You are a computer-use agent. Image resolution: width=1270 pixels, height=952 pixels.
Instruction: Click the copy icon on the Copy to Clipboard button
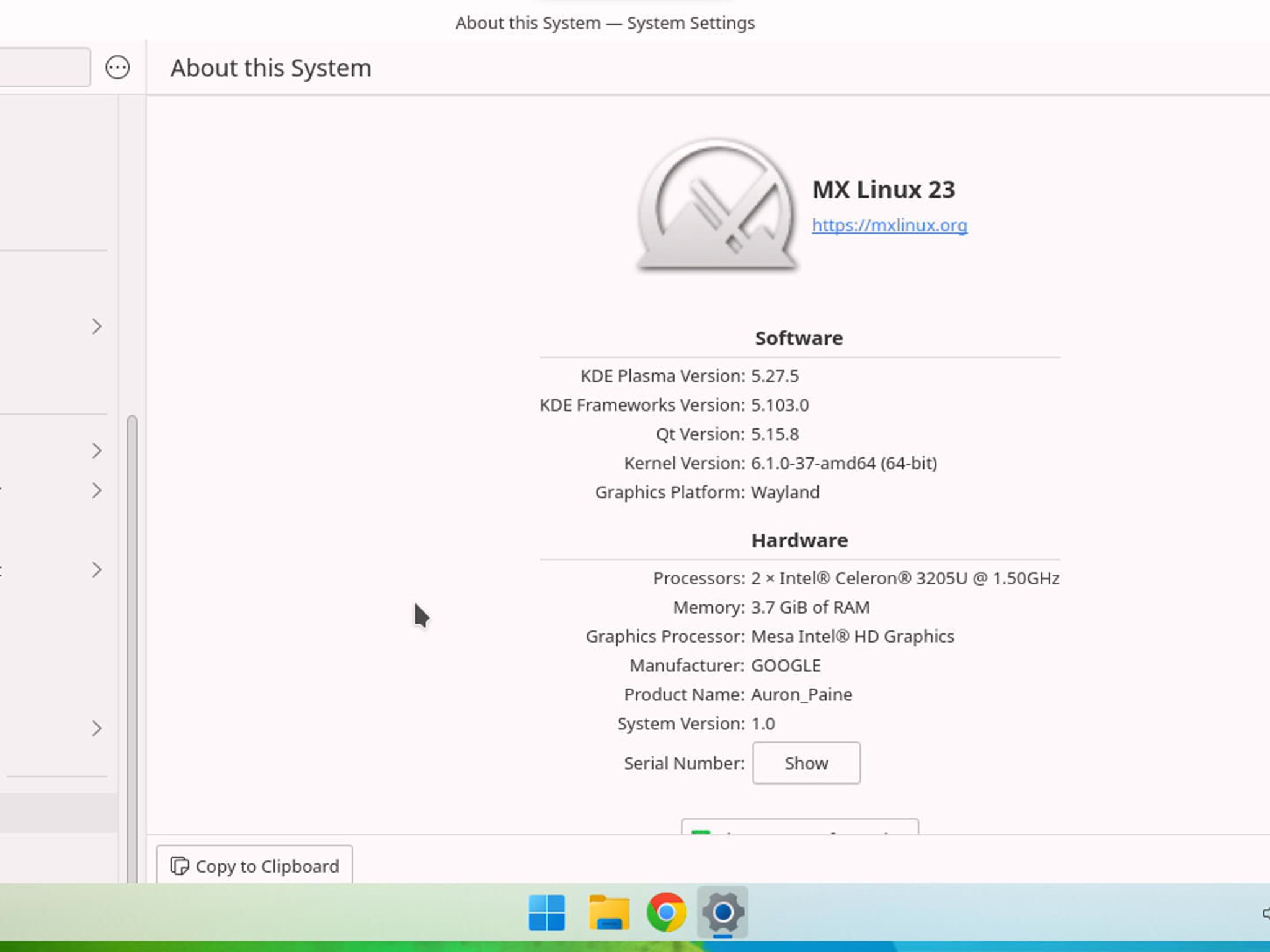[179, 866]
